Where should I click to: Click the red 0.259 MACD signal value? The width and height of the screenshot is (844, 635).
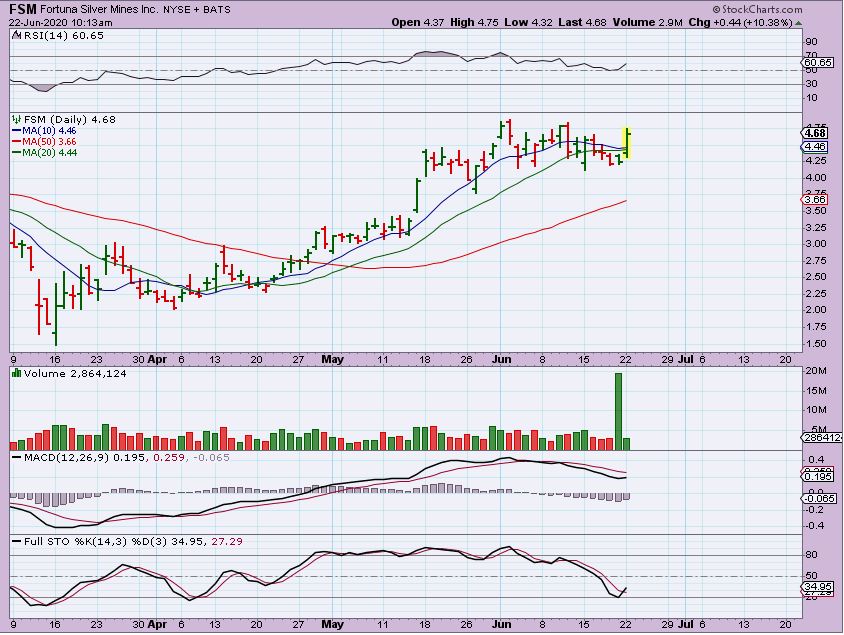point(168,457)
